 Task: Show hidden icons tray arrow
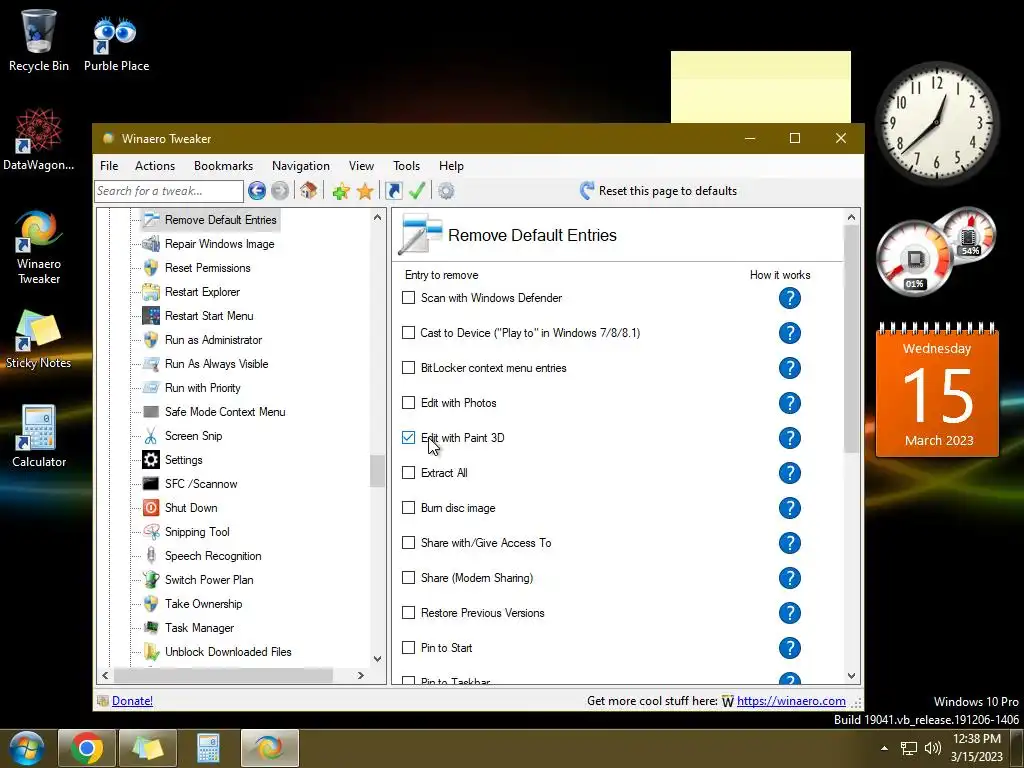pos(884,748)
